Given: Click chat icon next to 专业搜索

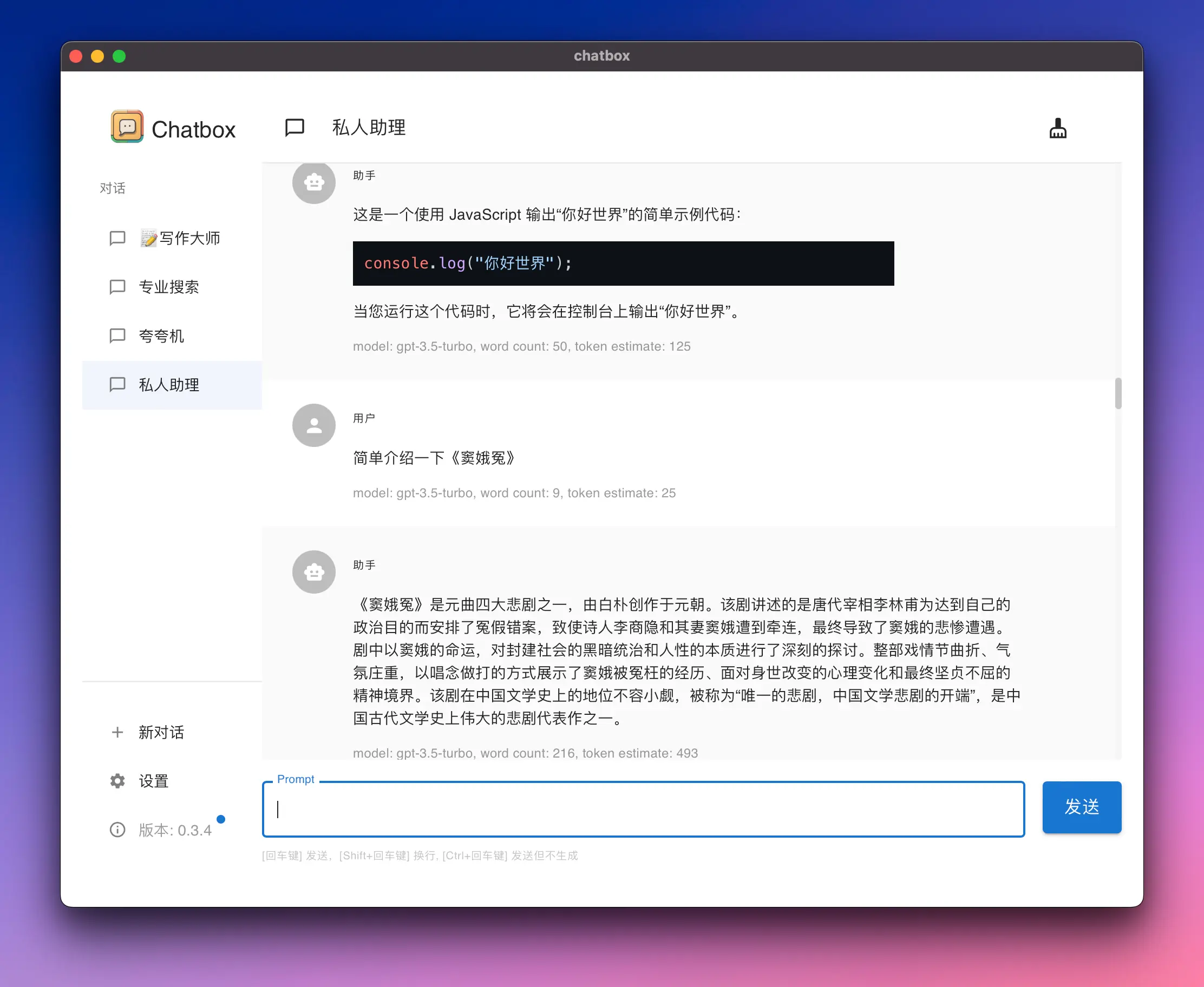Looking at the screenshot, I should click(117, 287).
